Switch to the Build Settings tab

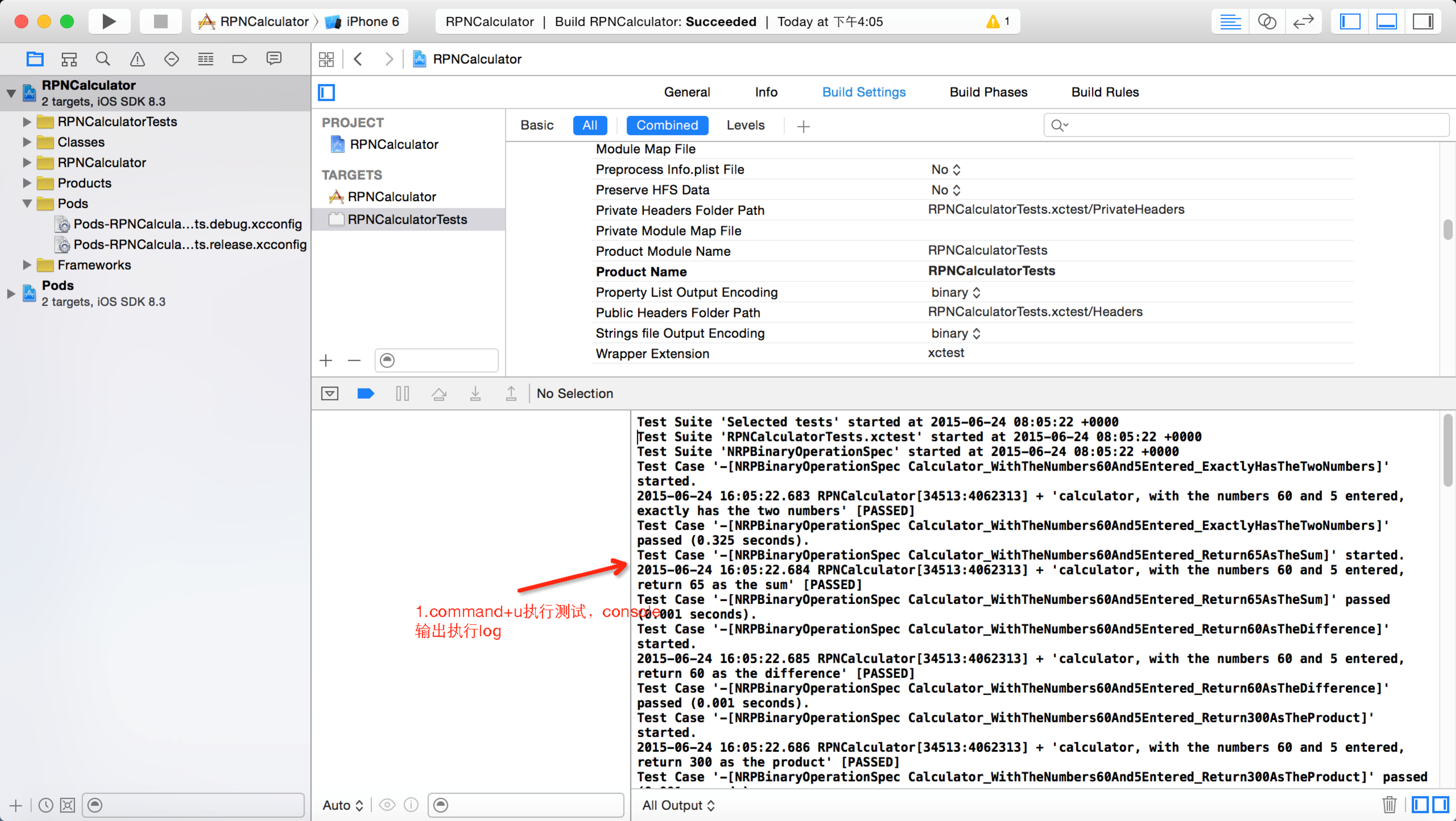[x=864, y=92]
